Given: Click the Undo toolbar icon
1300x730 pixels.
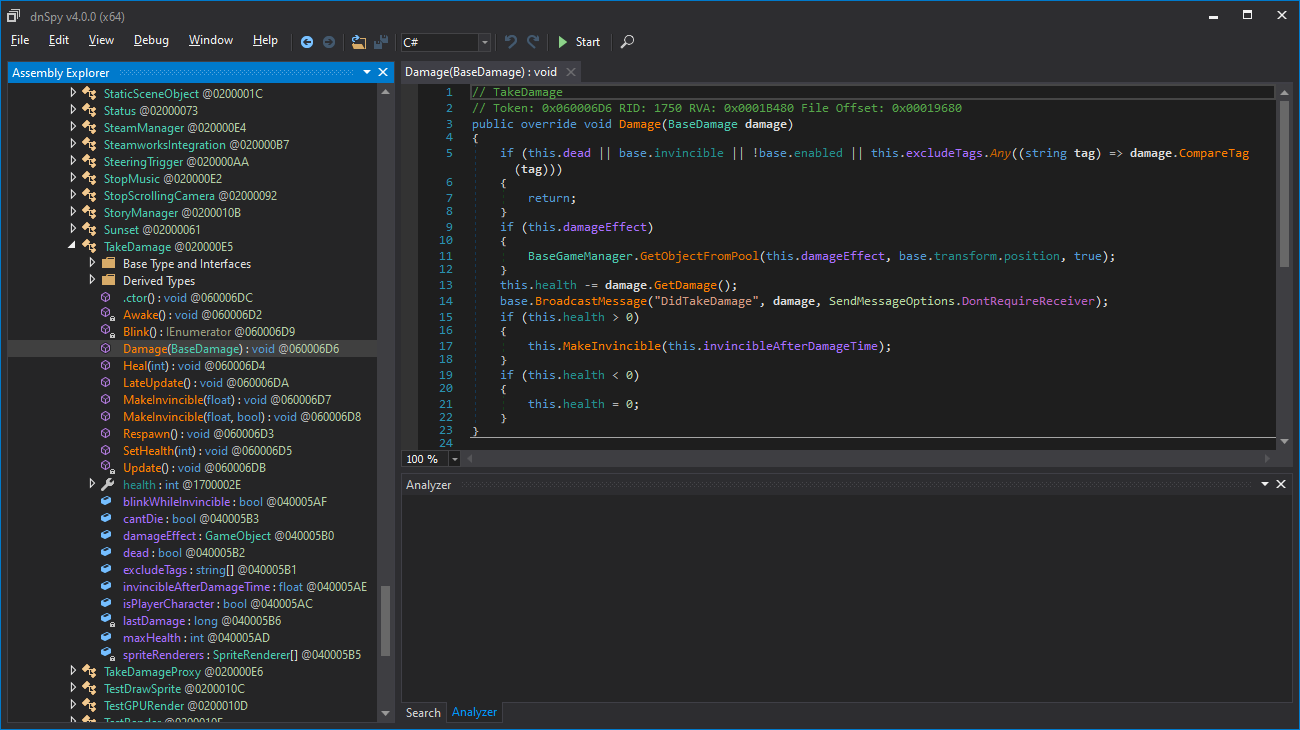Looking at the screenshot, I should pos(511,42).
